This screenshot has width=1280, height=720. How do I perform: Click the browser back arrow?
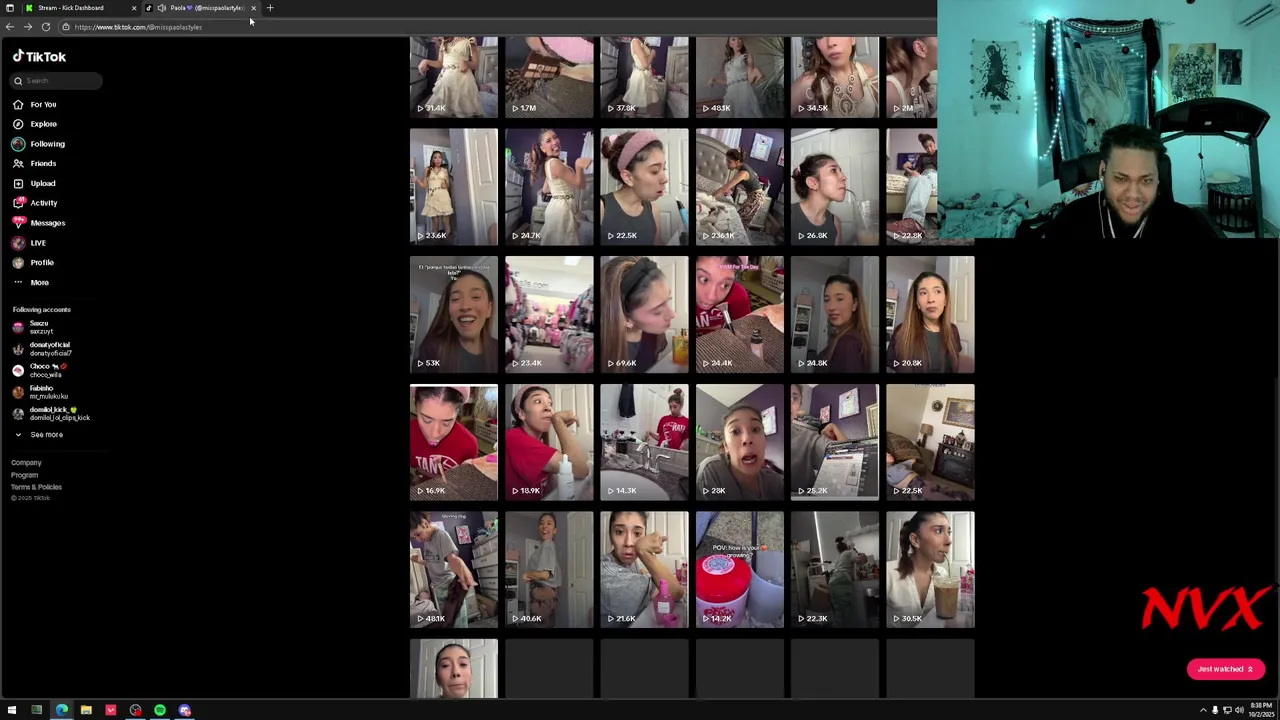10,27
